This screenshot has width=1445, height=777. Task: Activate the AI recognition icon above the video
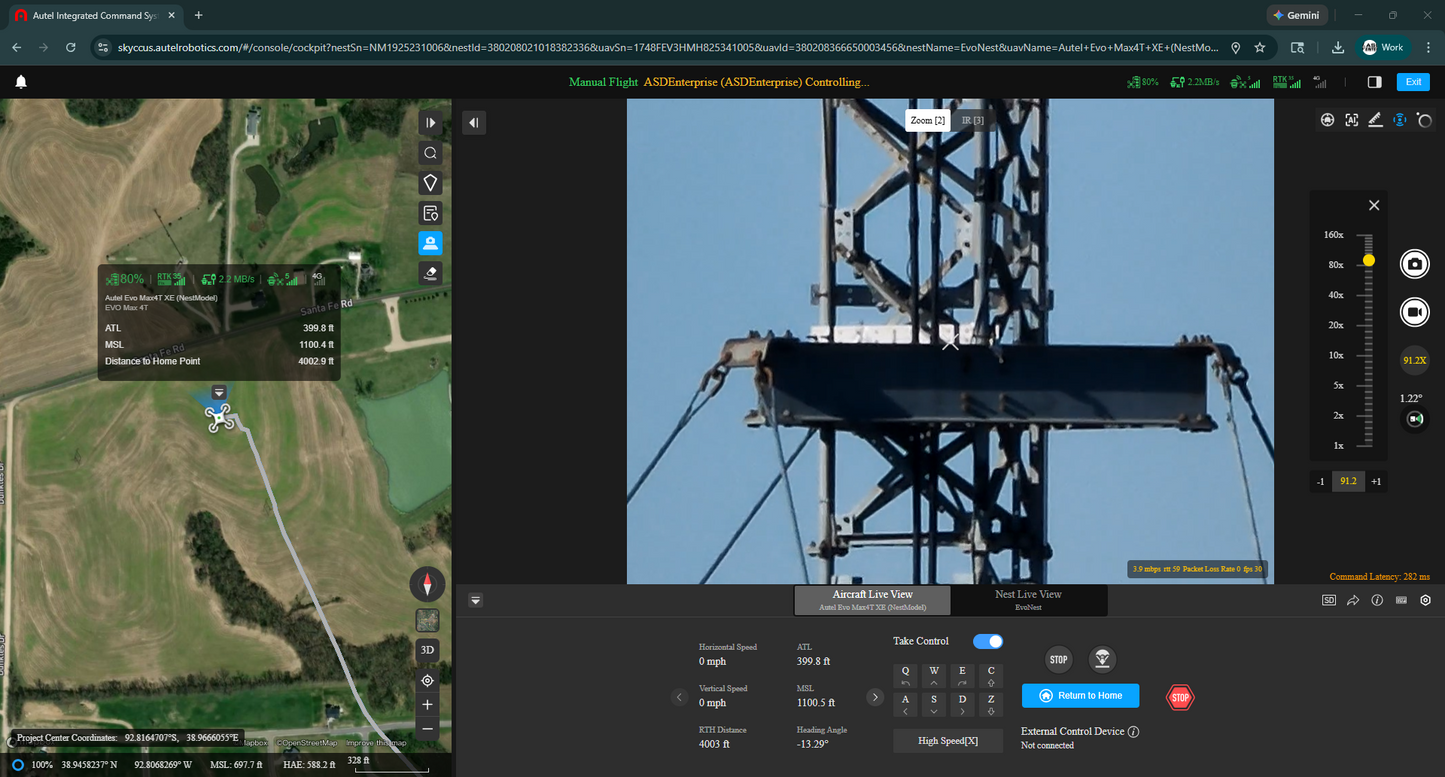(1351, 119)
